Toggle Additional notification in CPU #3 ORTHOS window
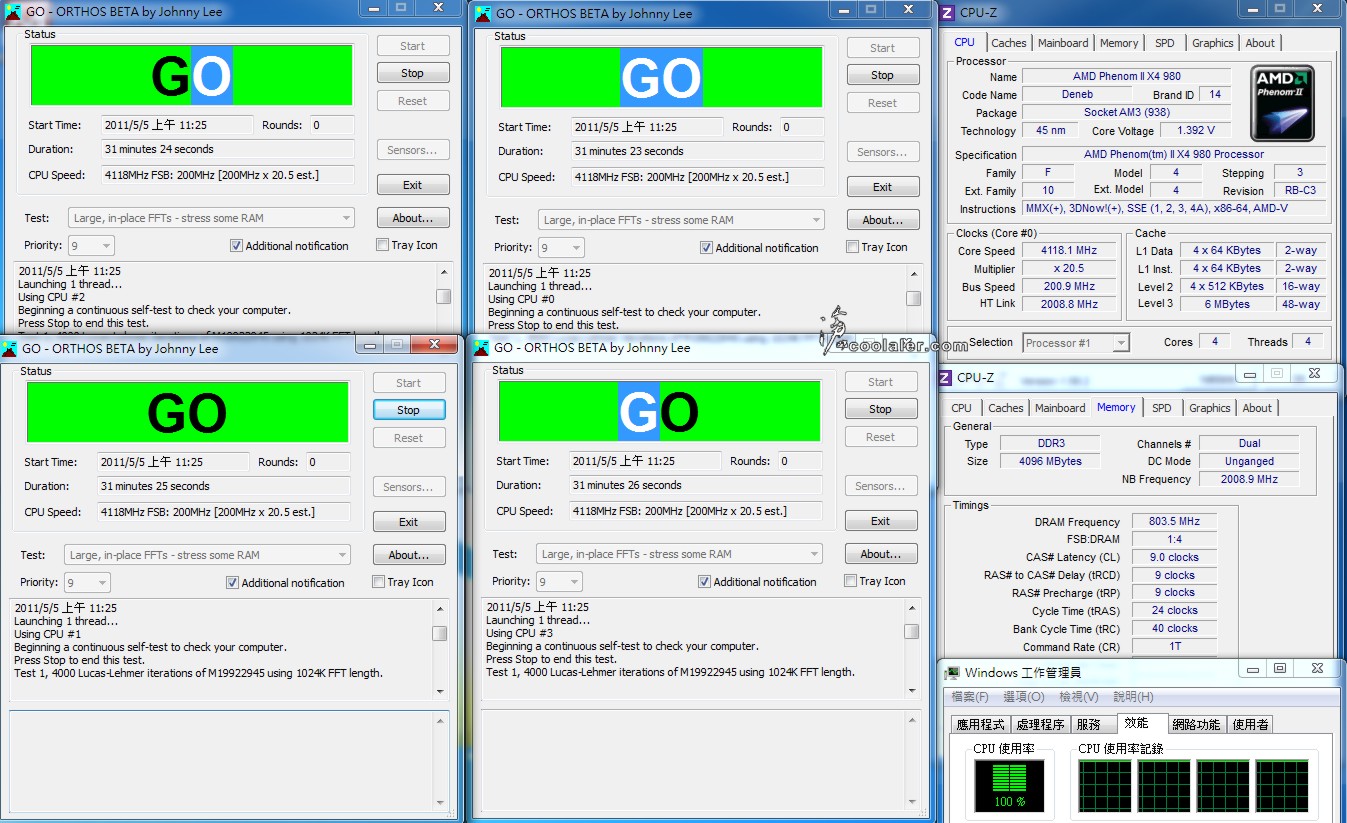The height and width of the screenshot is (823, 1347). 704,581
